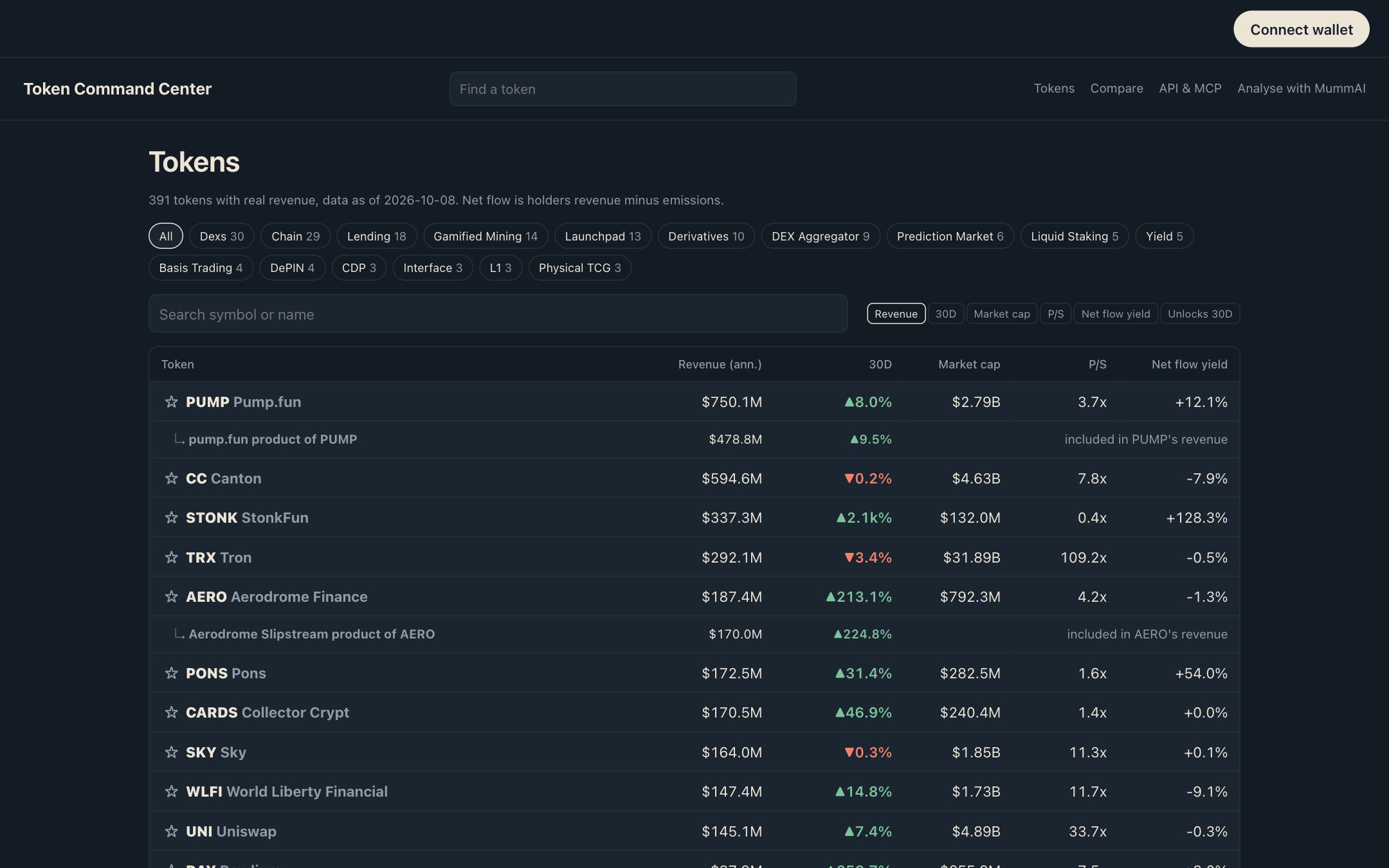Go to Token Command Center home
Viewport: 1389px width, 868px height.
tap(118, 89)
